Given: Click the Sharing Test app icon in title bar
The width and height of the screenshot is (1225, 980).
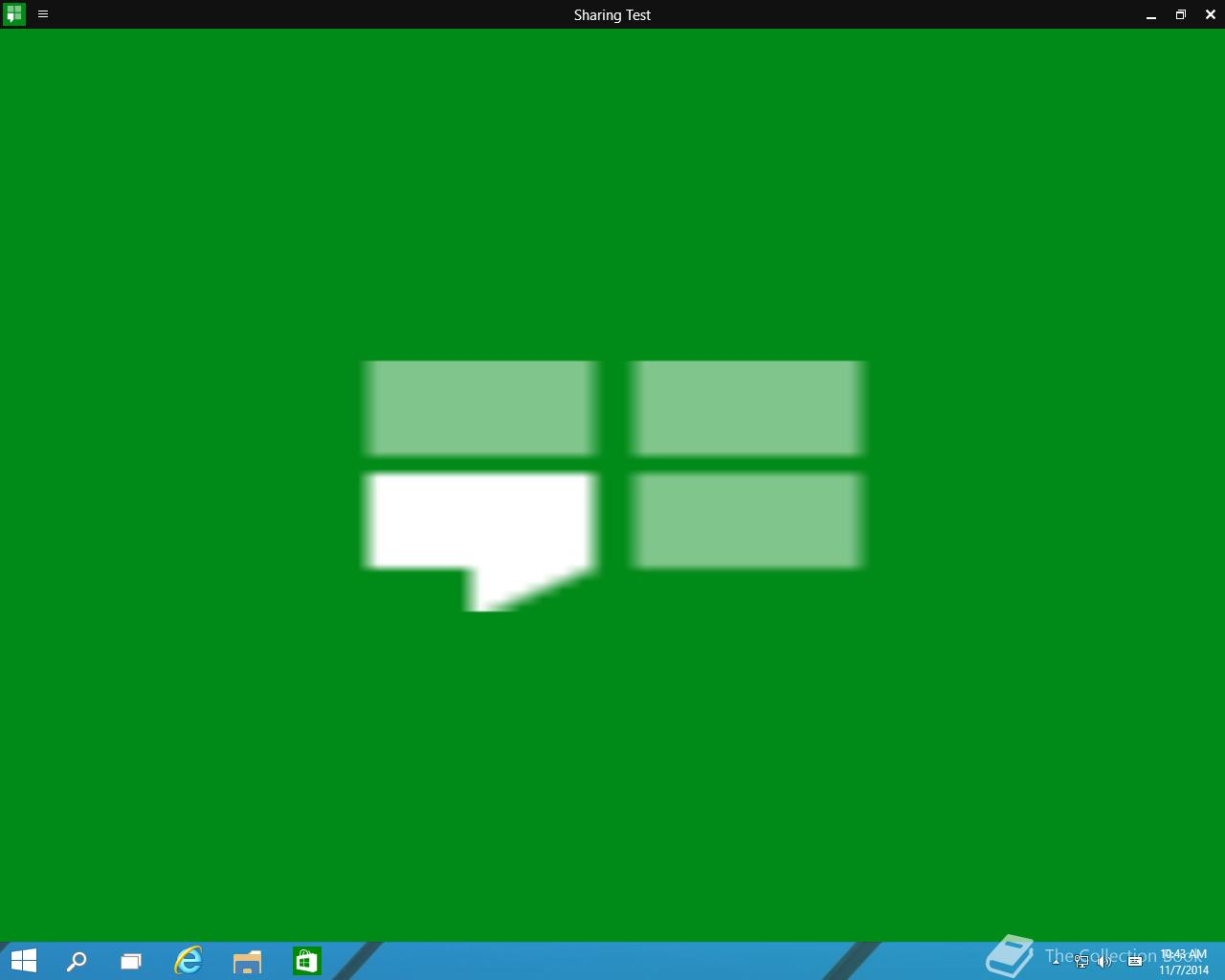Looking at the screenshot, I should pyautogui.click(x=13, y=14).
